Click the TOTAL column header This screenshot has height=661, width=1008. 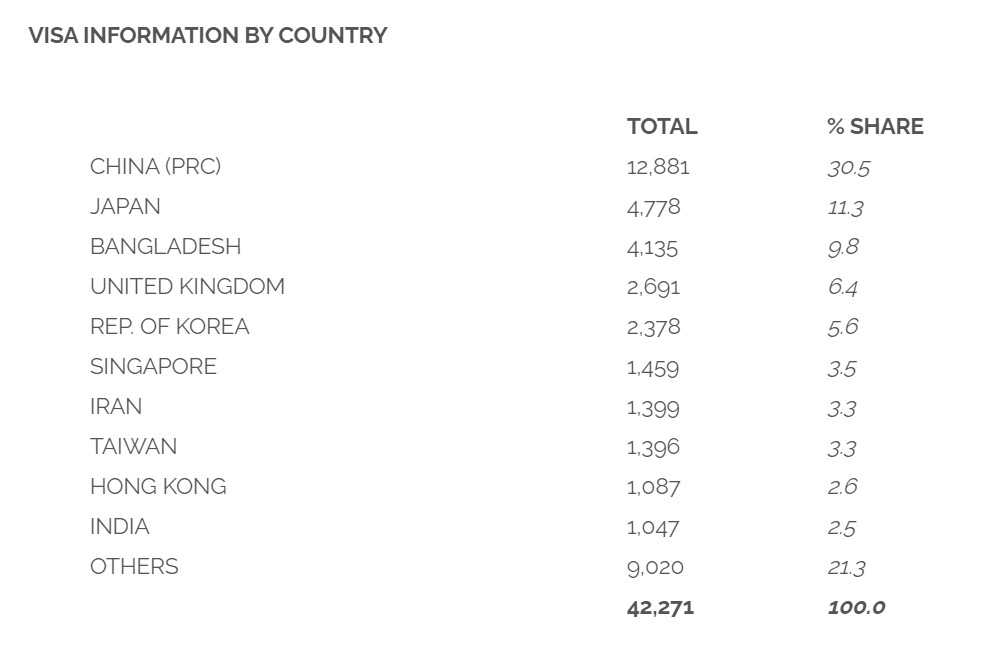pos(662,127)
